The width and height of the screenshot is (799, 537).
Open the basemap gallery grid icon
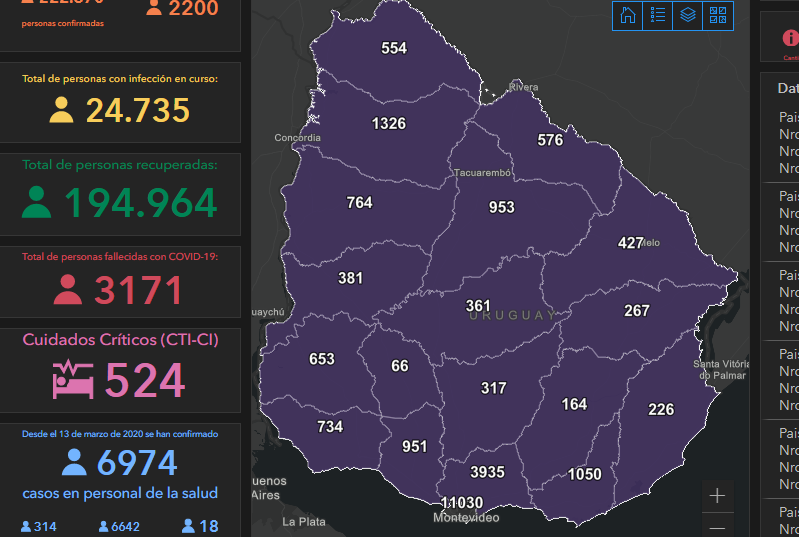[x=717, y=15]
